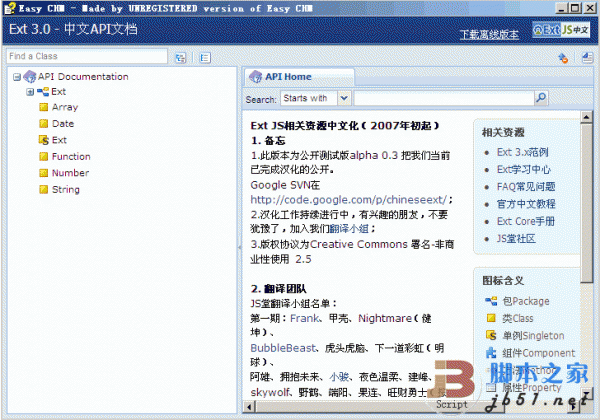Click the magnifier search icon
Viewport: 600px width, 420px height.
(x=541, y=98)
